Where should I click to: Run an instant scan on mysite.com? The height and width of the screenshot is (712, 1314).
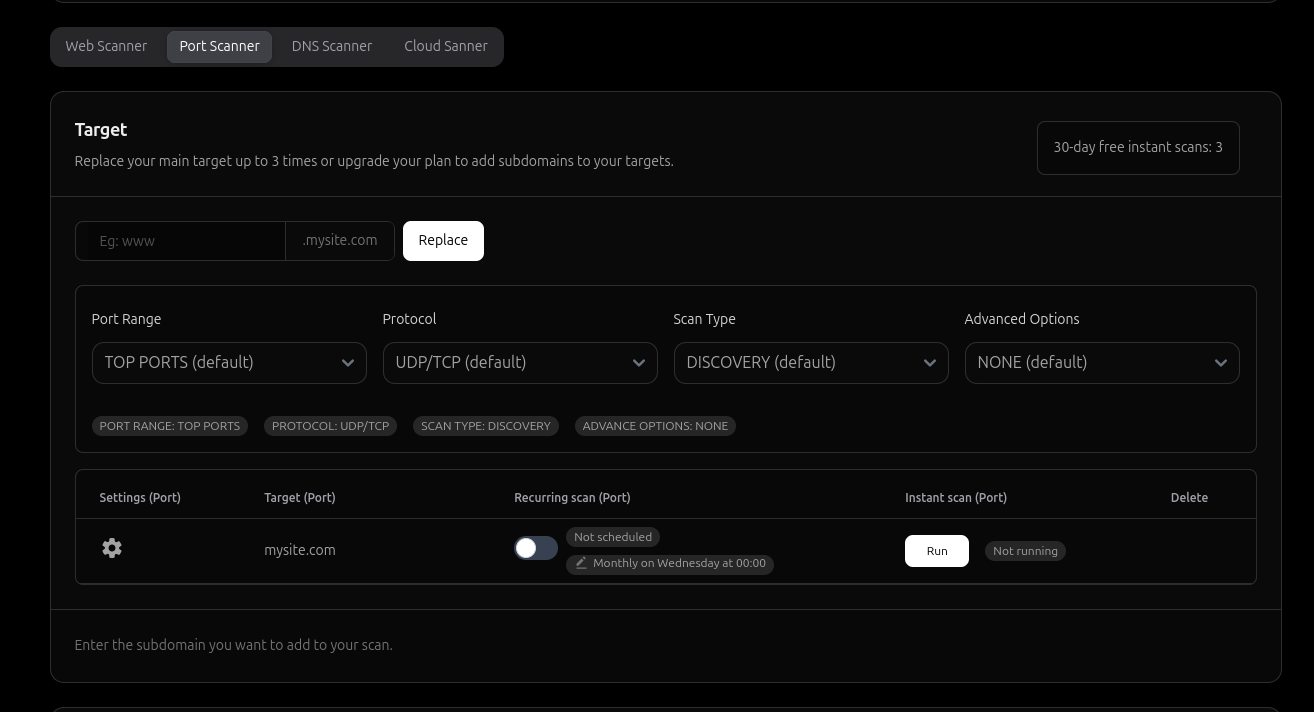point(936,550)
